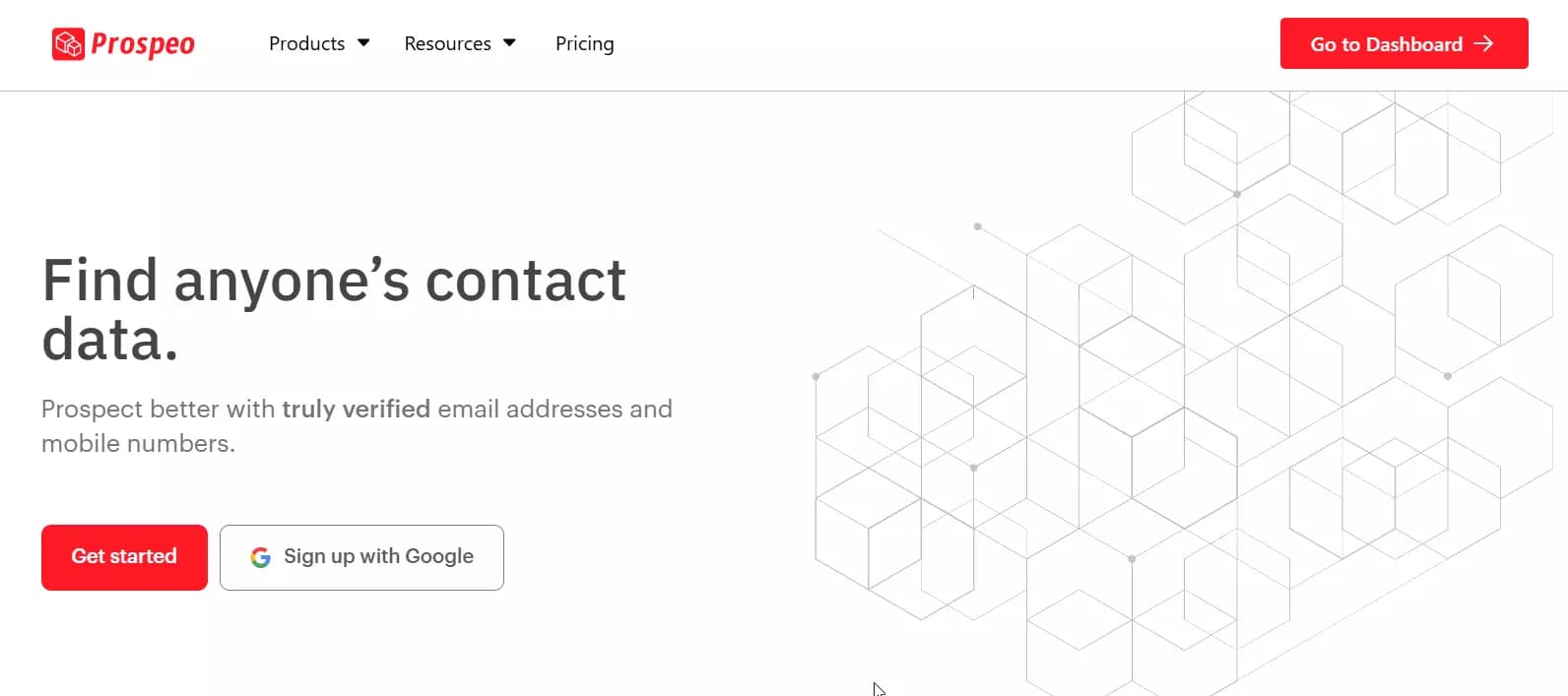Expand the Products dropdown arrow
1568x696 pixels.
pyautogui.click(x=363, y=43)
